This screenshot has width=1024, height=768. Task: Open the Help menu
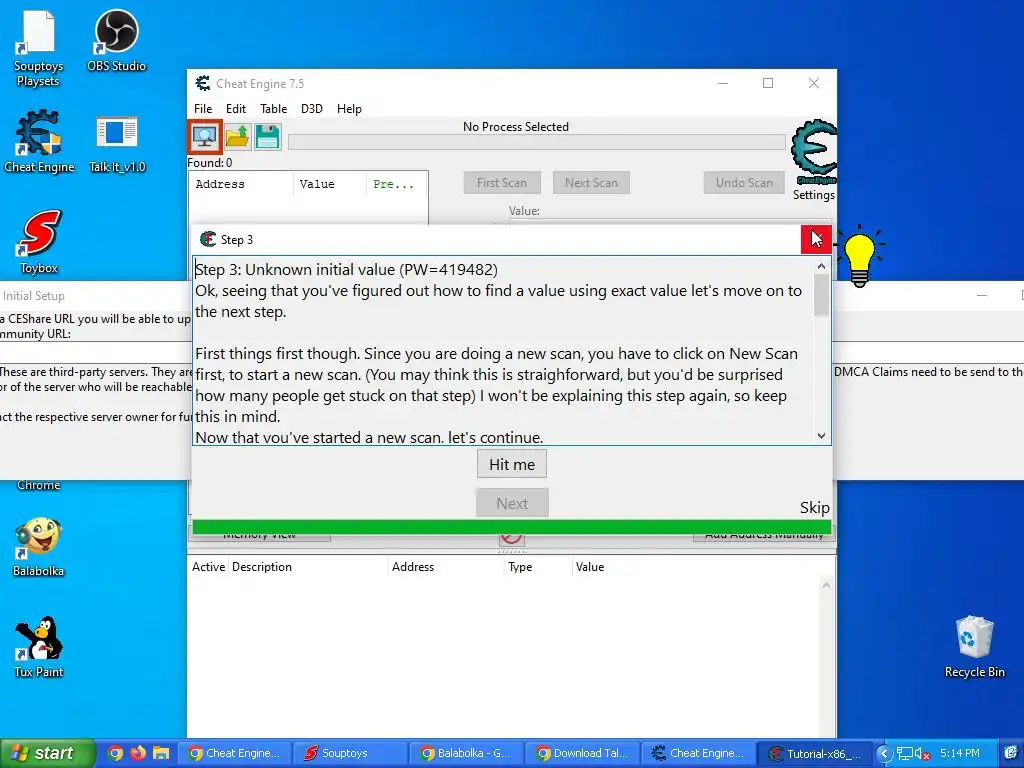349,109
